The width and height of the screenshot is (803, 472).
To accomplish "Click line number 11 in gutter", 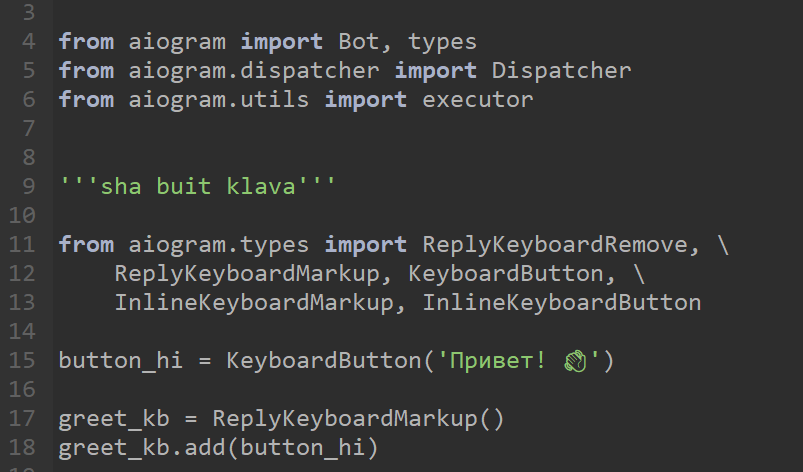I will [22, 245].
